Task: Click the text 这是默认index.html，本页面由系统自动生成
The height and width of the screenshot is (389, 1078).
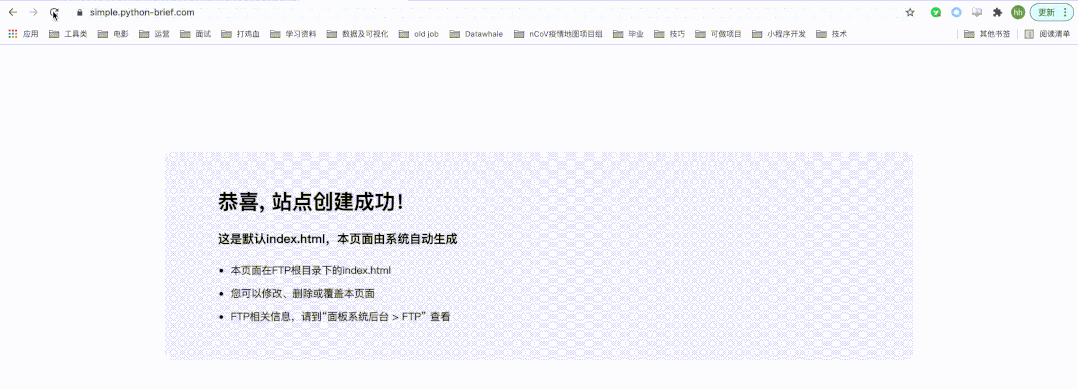Action: 338,239
